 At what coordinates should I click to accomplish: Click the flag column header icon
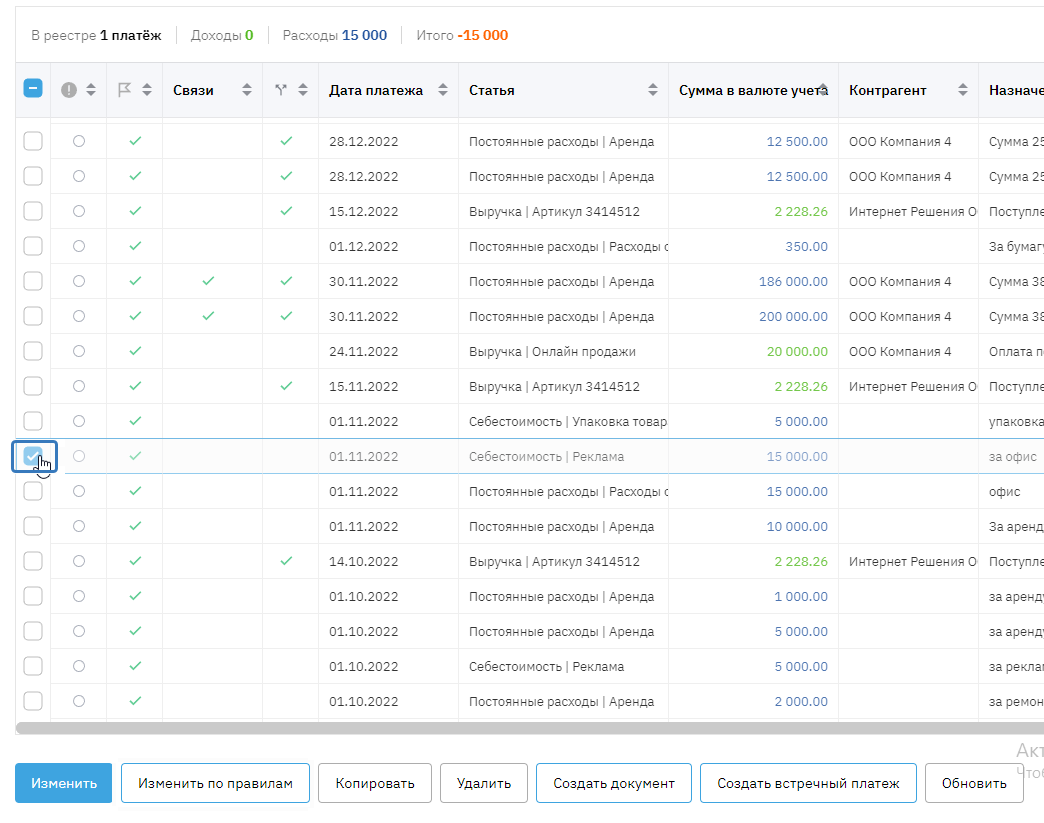pyautogui.click(x=125, y=90)
